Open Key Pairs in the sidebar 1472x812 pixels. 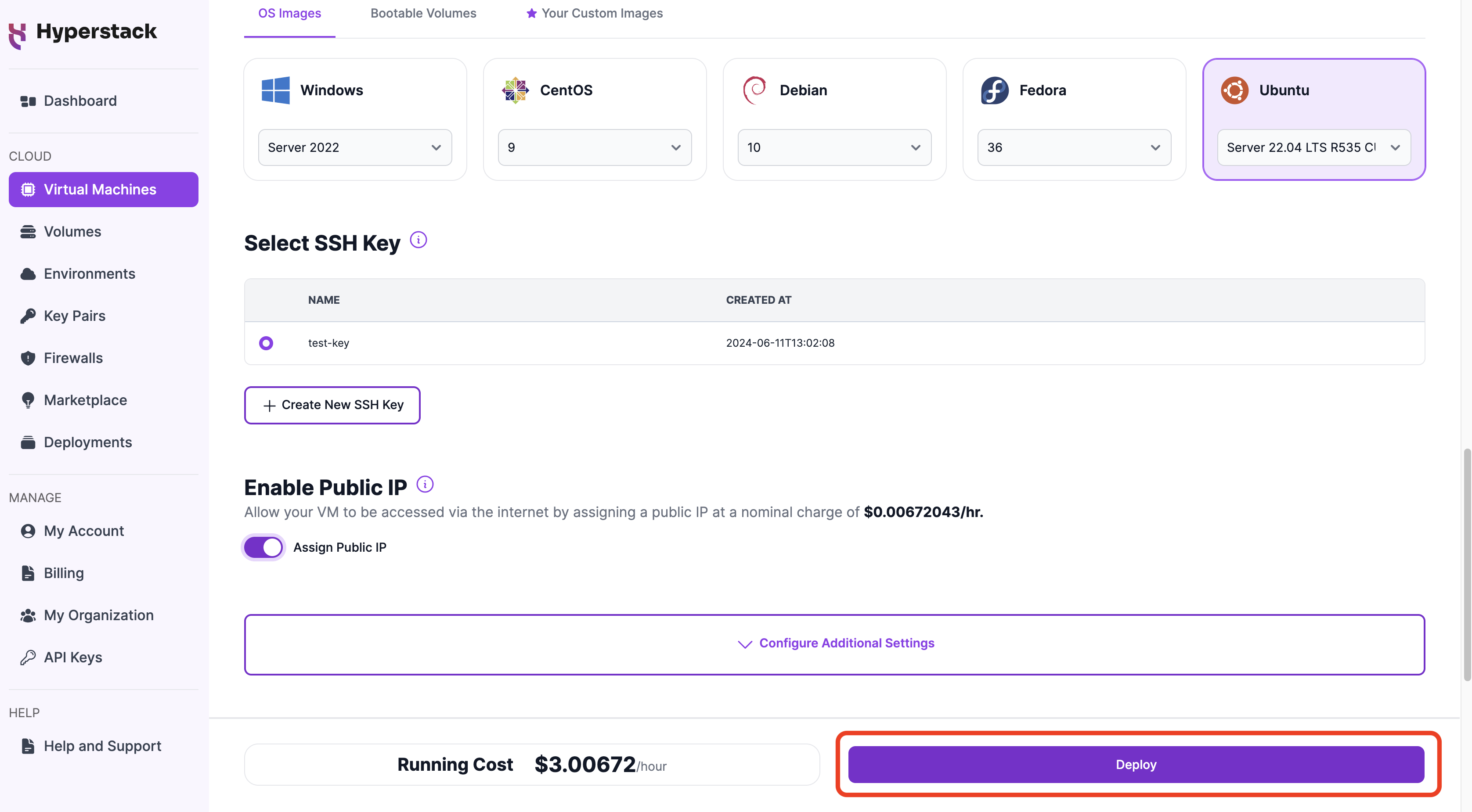click(104, 316)
